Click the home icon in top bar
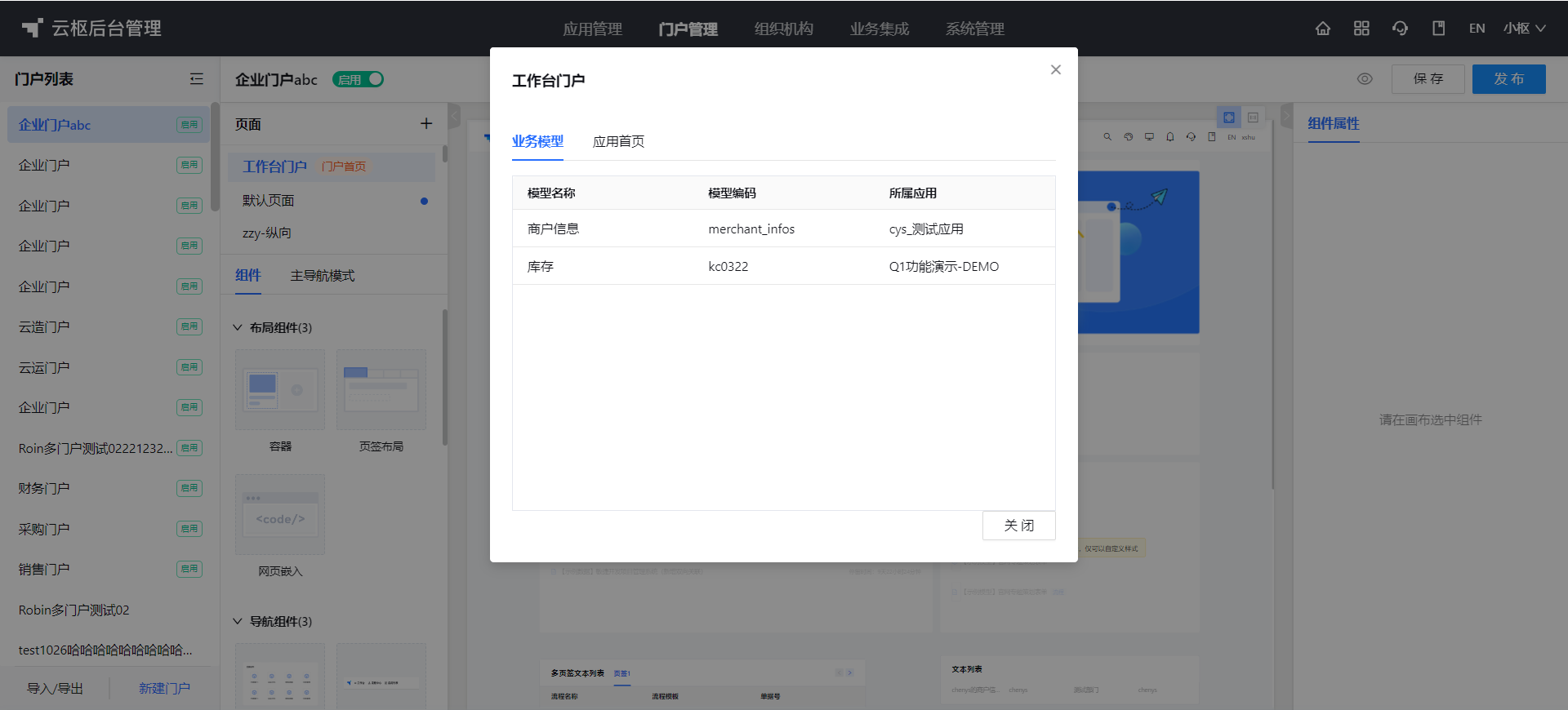 pos(1323,29)
